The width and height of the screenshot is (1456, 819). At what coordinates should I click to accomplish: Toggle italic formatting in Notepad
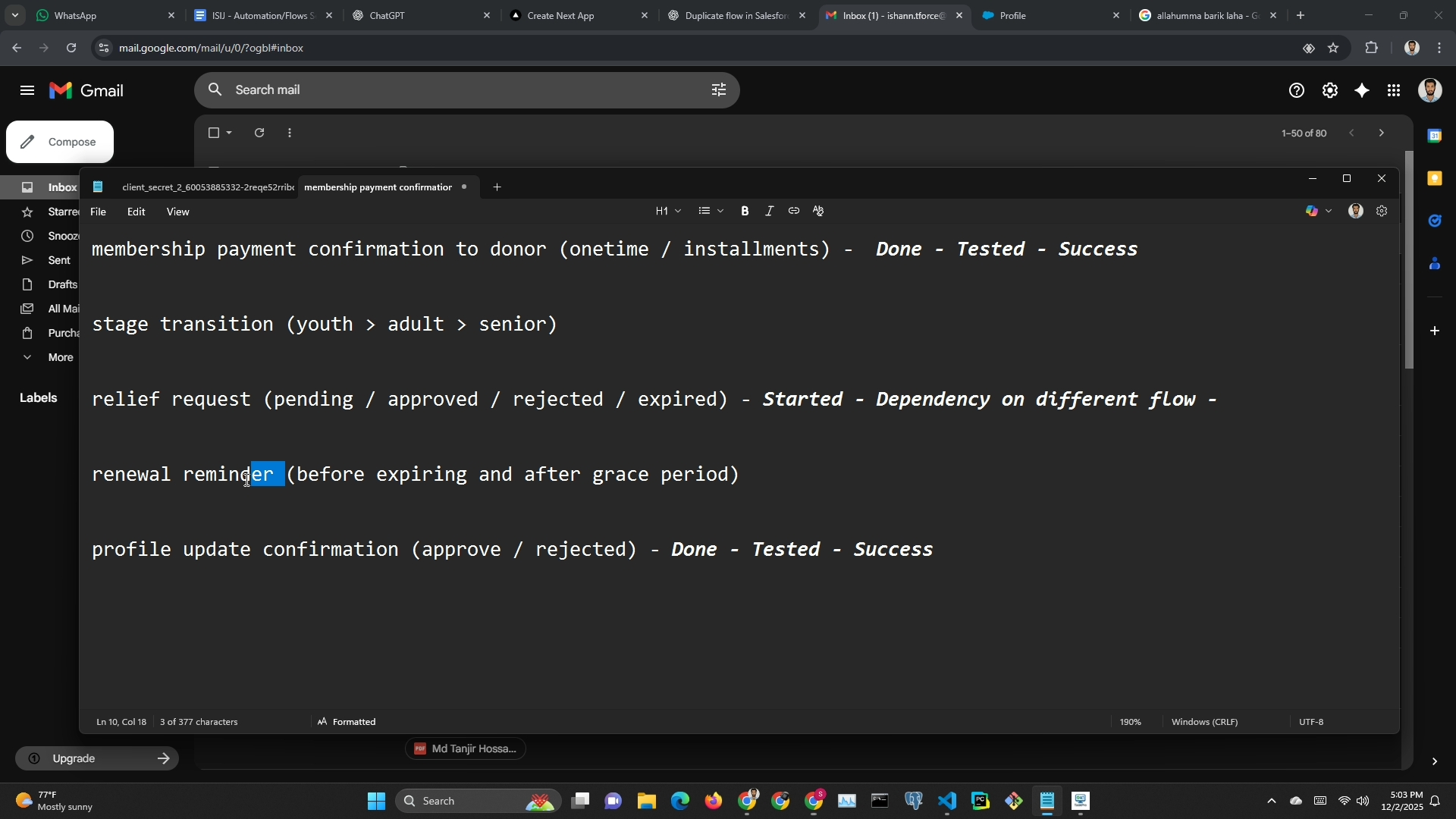[x=769, y=212]
